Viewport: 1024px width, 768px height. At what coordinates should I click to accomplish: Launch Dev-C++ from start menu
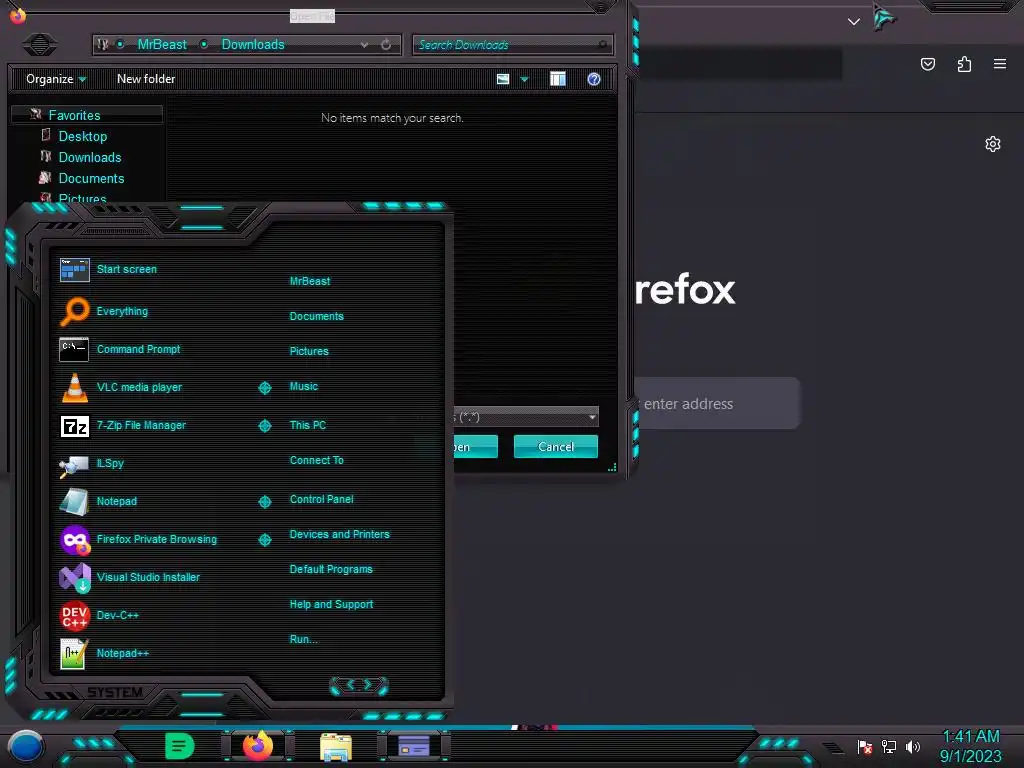pos(99,615)
